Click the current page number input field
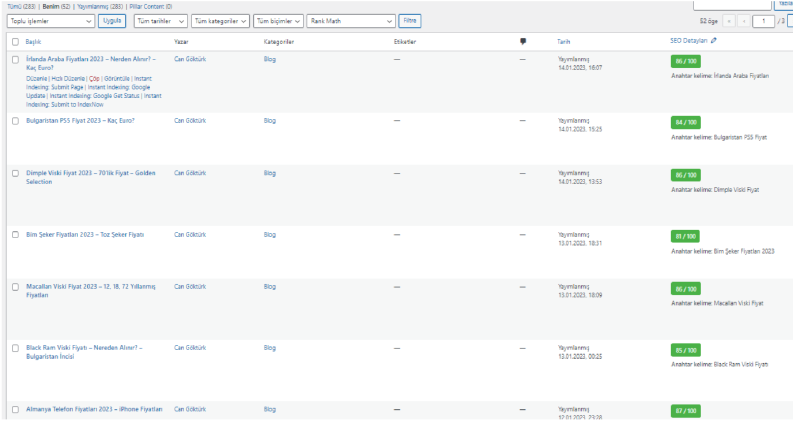This screenshot has height=446, width=793. pyautogui.click(x=763, y=21)
